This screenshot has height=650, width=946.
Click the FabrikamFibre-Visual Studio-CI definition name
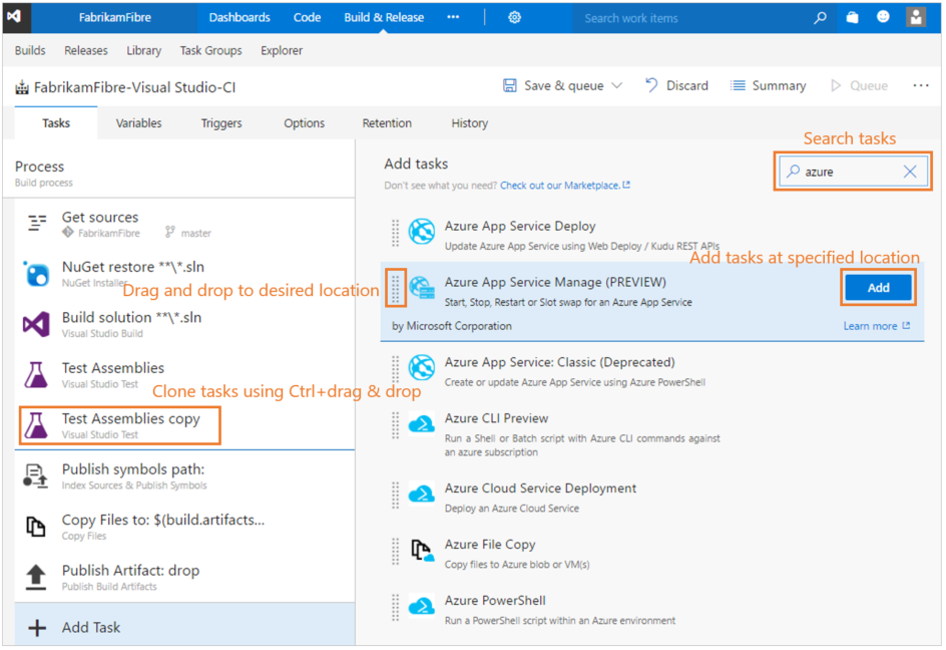[135, 88]
